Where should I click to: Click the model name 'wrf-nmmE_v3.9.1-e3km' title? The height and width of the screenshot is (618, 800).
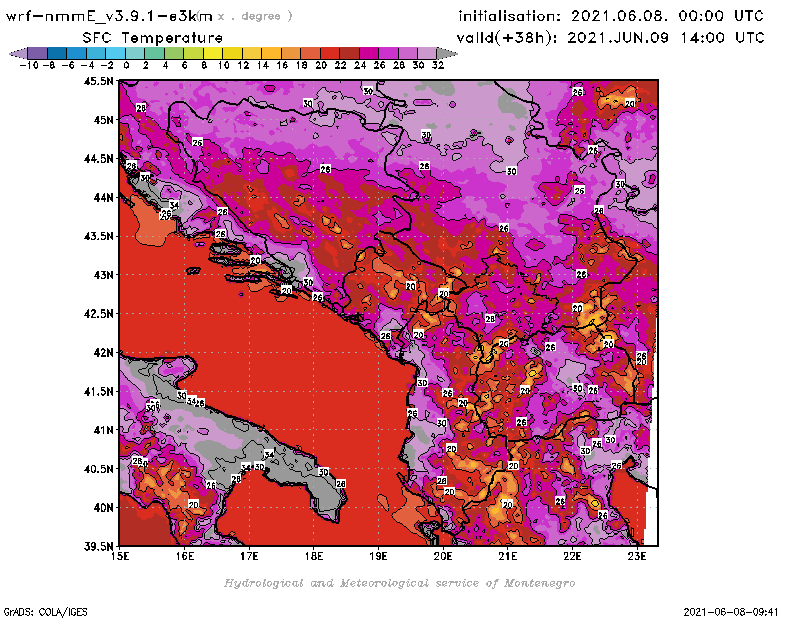pyautogui.click(x=109, y=16)
